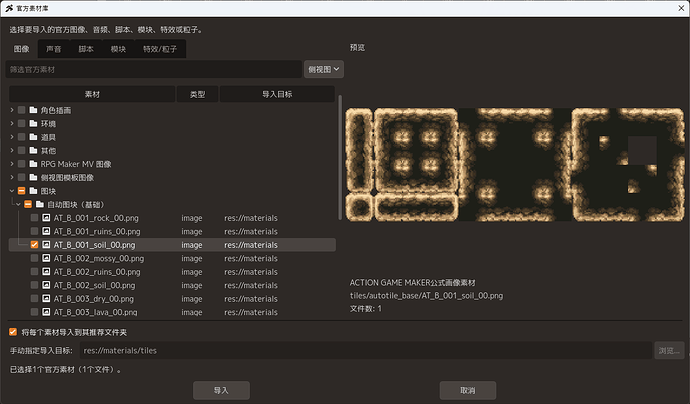Expand the RPG Maker MV 图像 folder
The width and height of the screenshot is (690, 404).
pyautogui.click(x=12, y=164)
